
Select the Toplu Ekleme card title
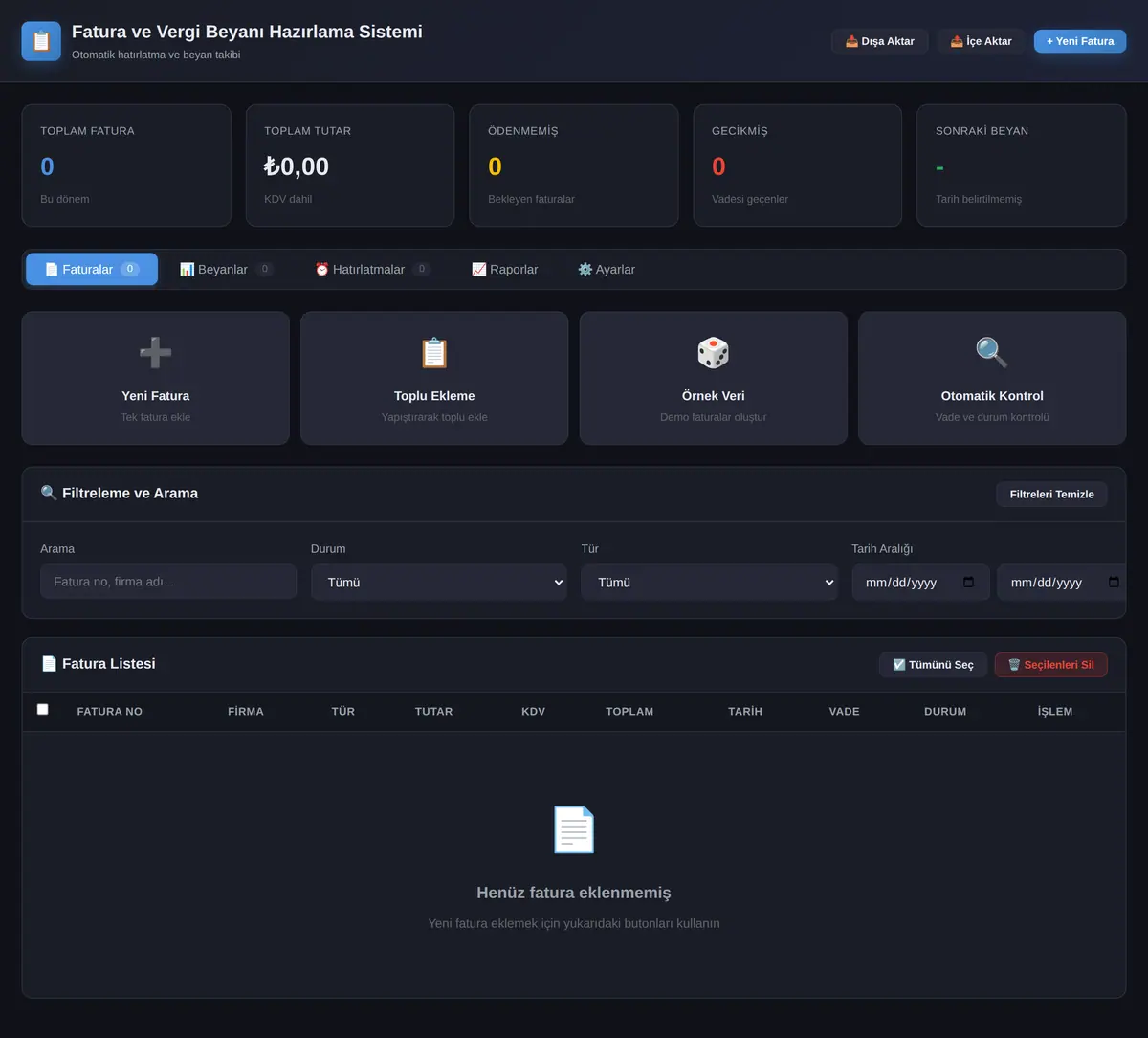tap(434, 396)
